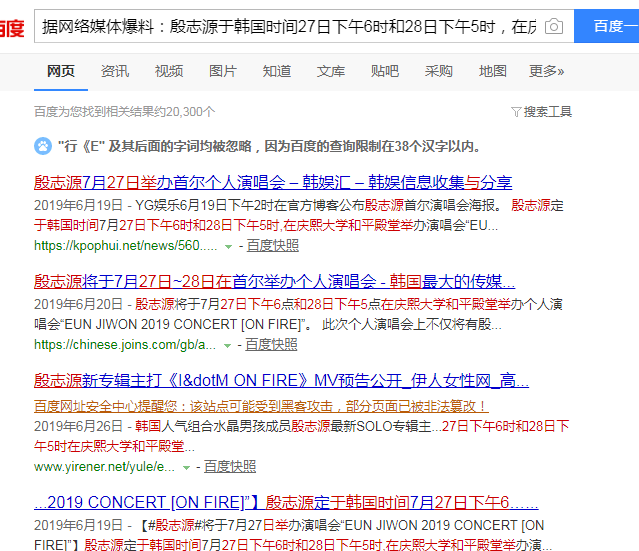Screen dimensions: 639x551
Task: Open 百度快照 for yirener.net result
Action: click(x=230, y=467)
